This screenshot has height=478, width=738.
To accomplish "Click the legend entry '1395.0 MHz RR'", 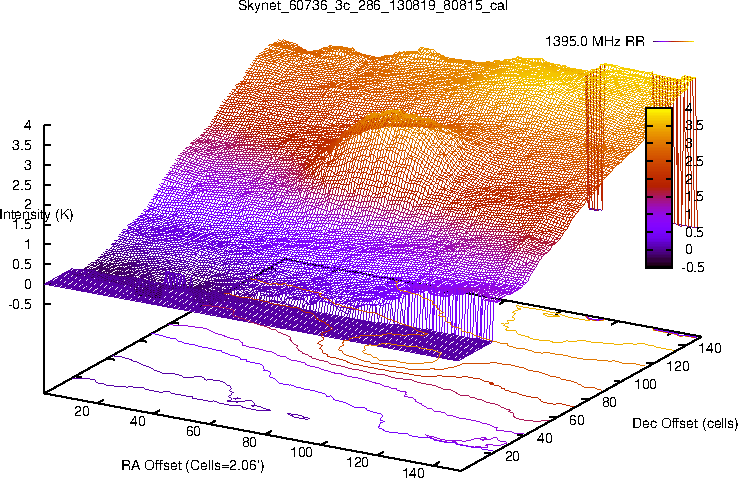I will pos(594,41).
